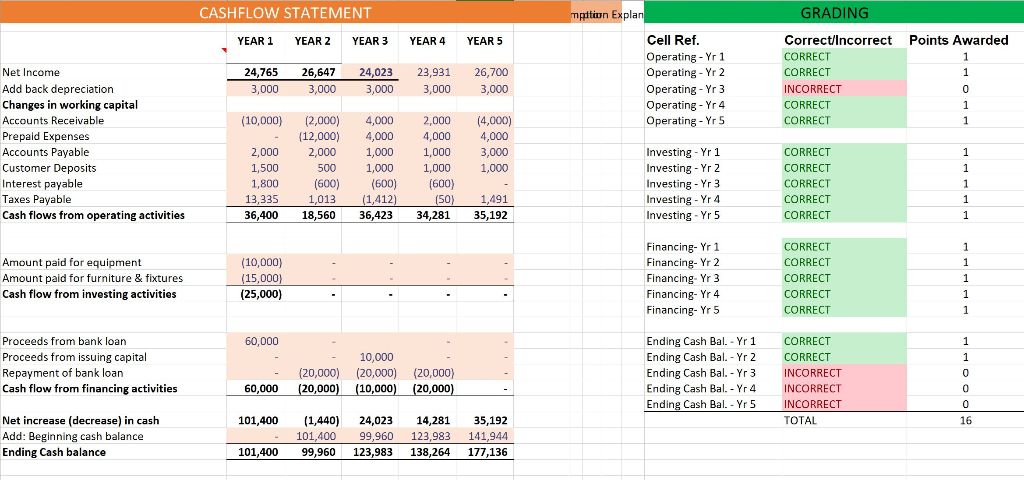Click Cash flow from financing activities label

pos(89,389)
